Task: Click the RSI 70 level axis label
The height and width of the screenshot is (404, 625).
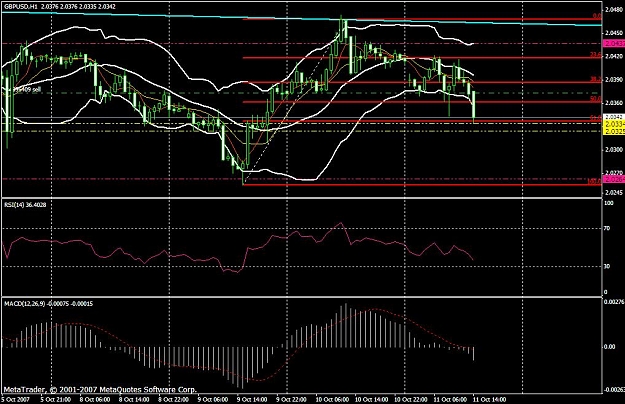Action: (607, 229)
